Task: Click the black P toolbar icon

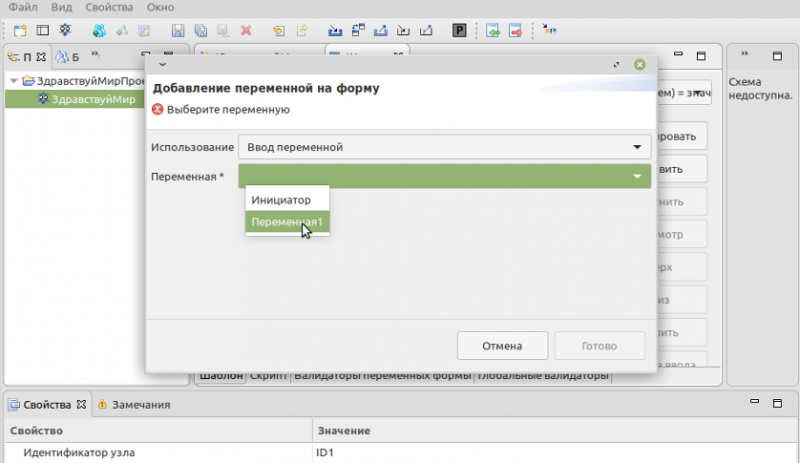Action: (x=459, y=31)
